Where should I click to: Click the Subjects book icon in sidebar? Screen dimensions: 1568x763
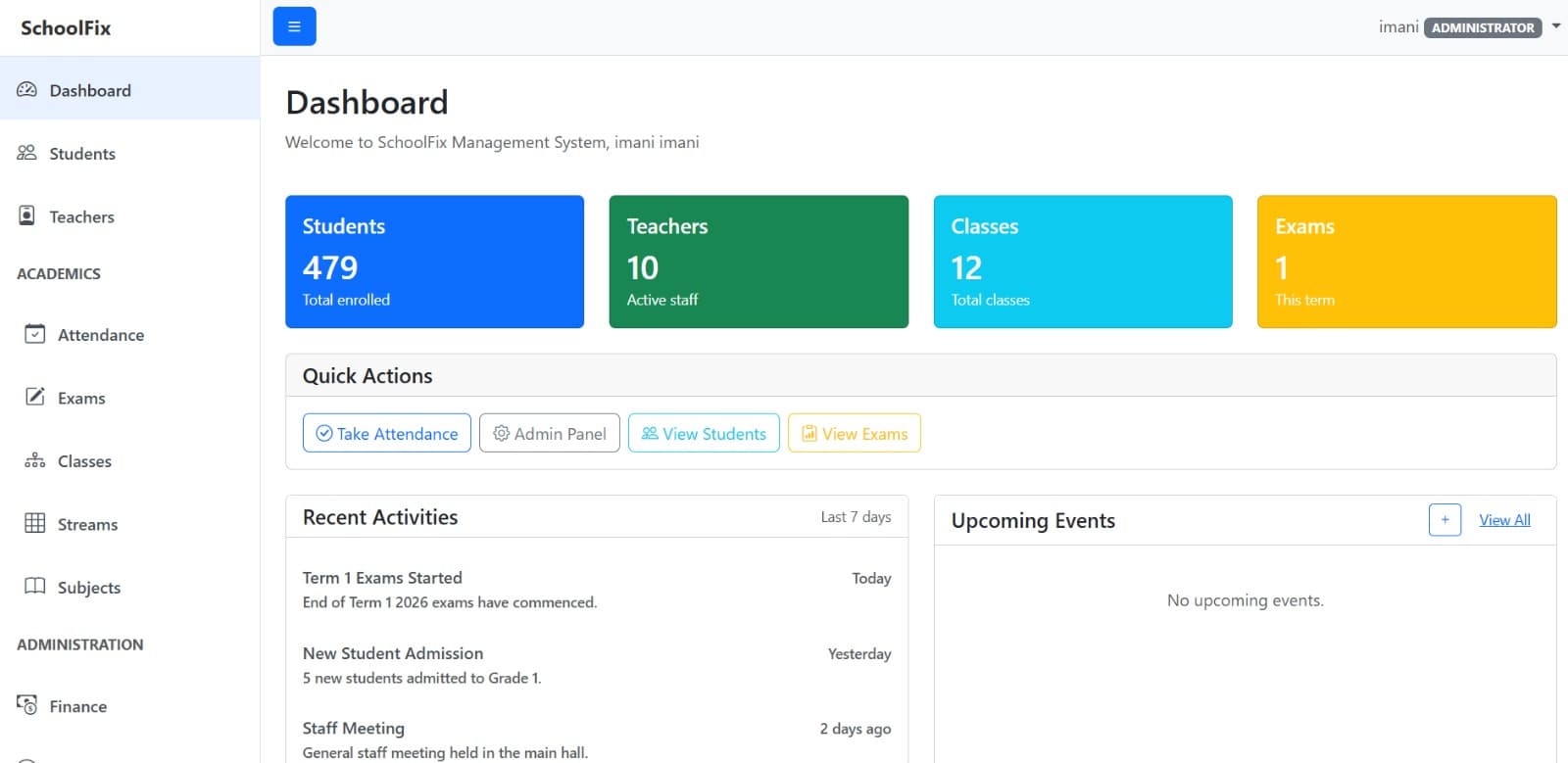pyautogui.click(x=35, y=586)
